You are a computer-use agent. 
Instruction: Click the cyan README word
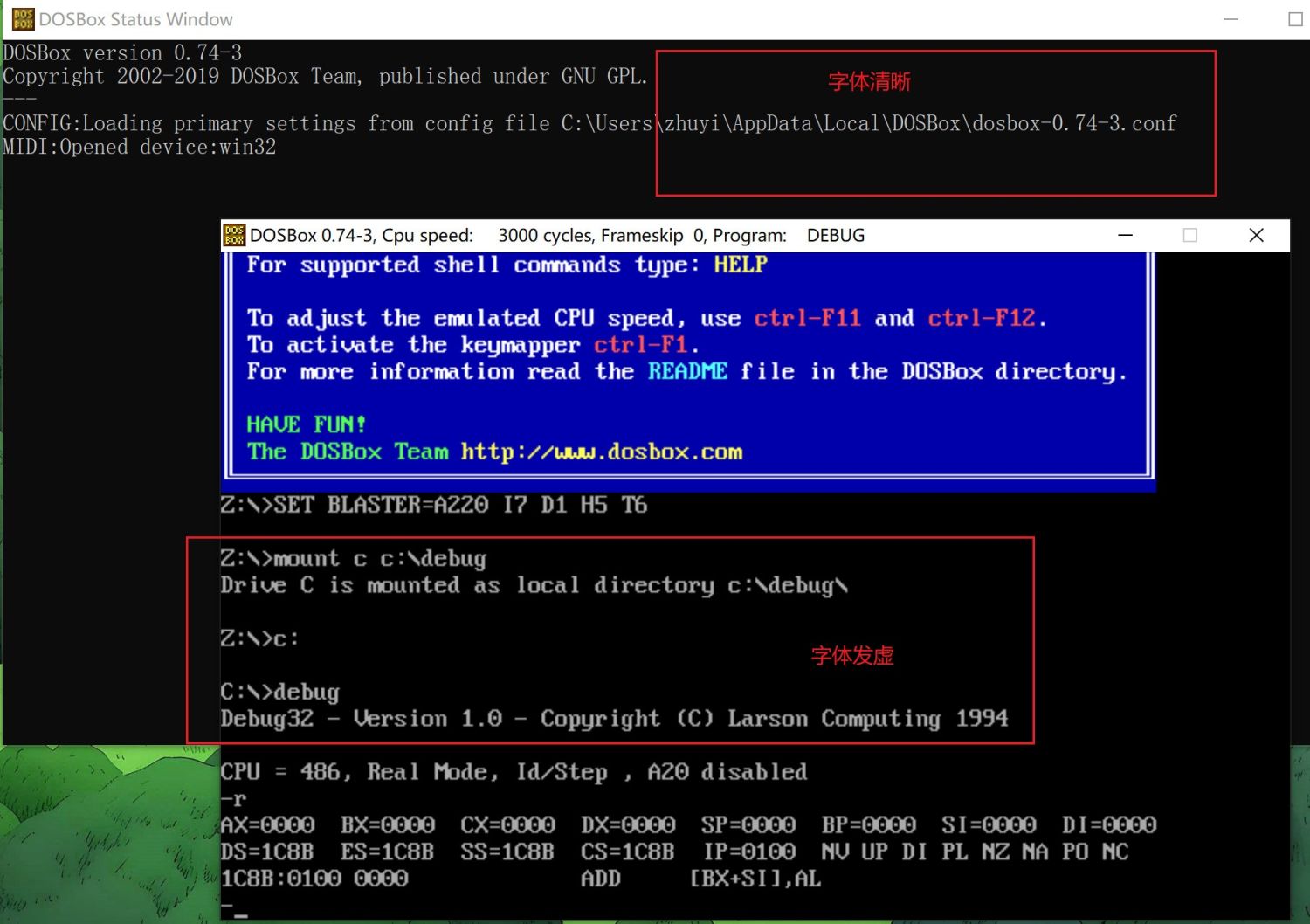(x=687, y=371)
